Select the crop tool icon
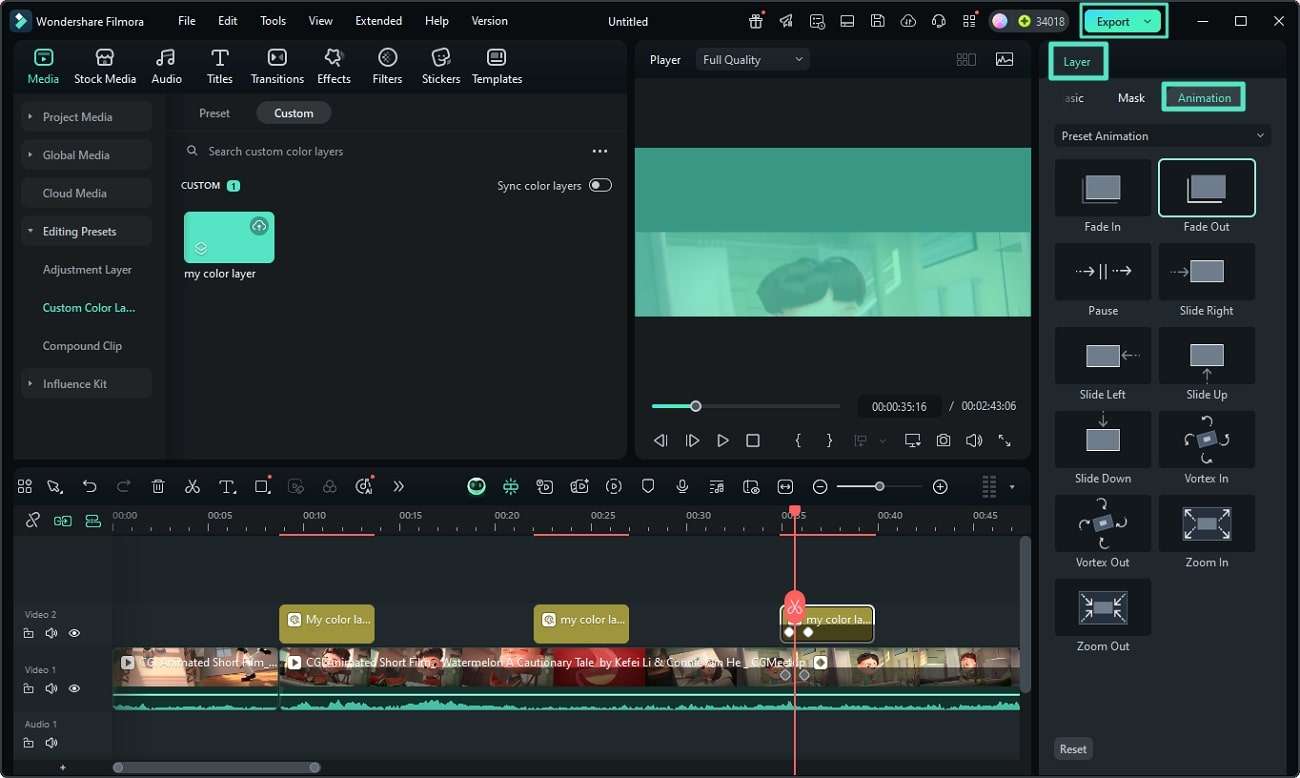The width and height of the screenshot is (1300, 778). pyautogui.click(x=262, y=487)
